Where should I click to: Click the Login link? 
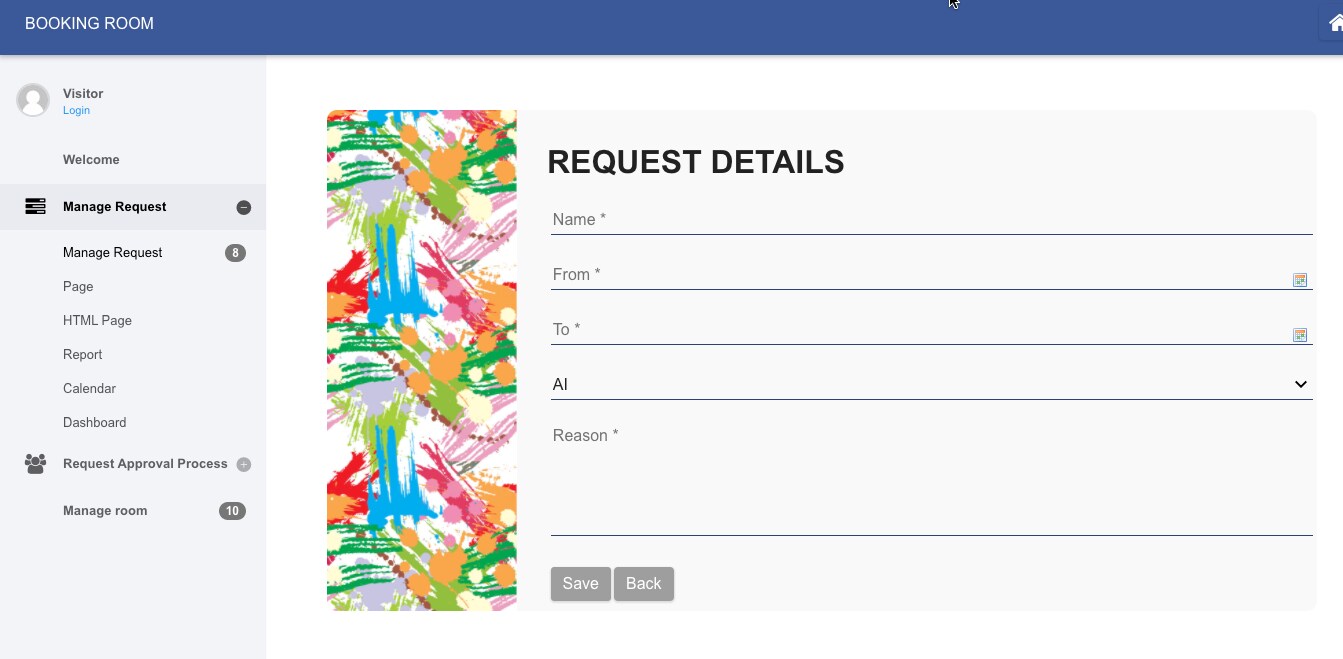76,110
